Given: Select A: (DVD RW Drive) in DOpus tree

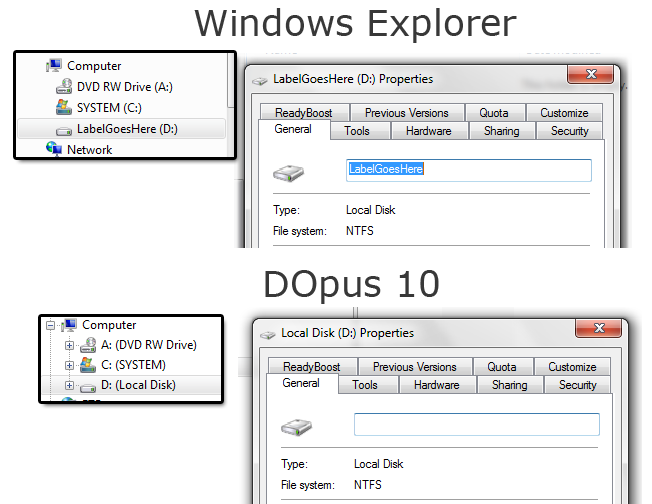Looking at the screenshot, I should 148,345.
